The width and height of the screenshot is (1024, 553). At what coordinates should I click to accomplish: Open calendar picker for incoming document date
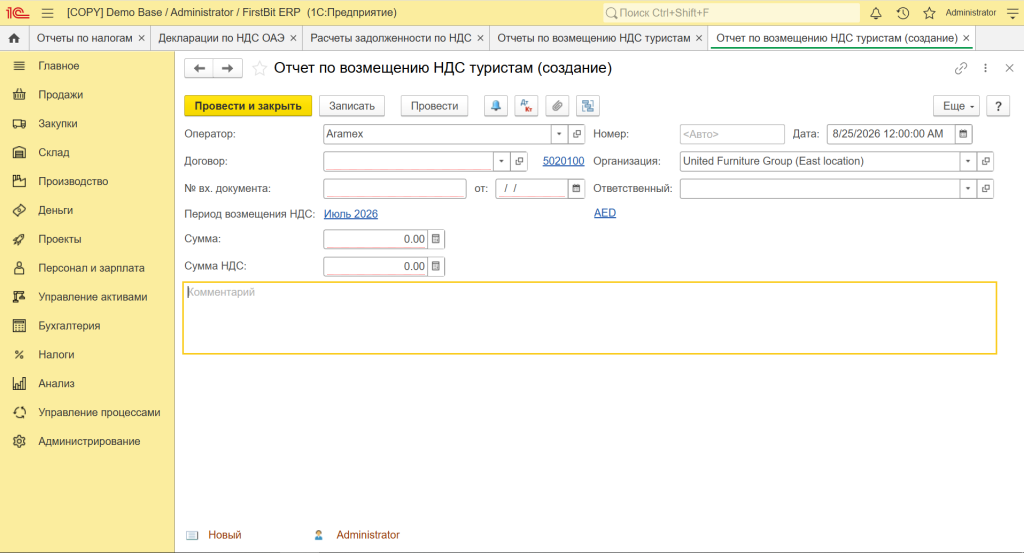576,188
